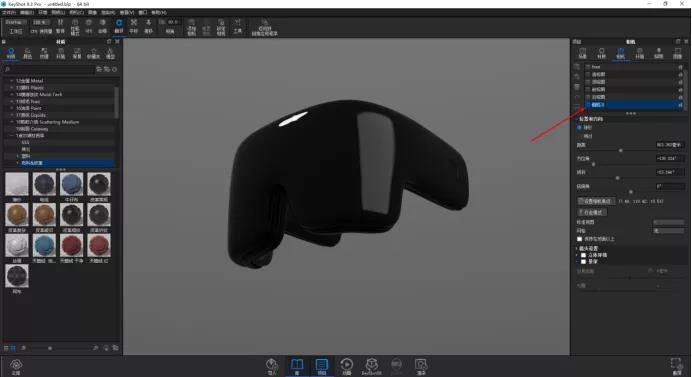Image resolution: width=692 pixels, height=377 pixels.
Task: Open the CPU usage 100% dropdown
Action: tap(40, 22)
